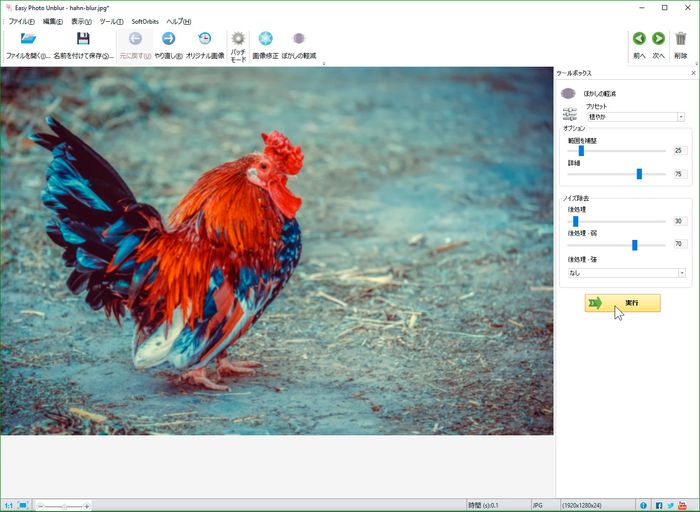Click the やり直し redo arrow
Image resolution: width=700 pixels, height=512 pixels.
(168, 39)
